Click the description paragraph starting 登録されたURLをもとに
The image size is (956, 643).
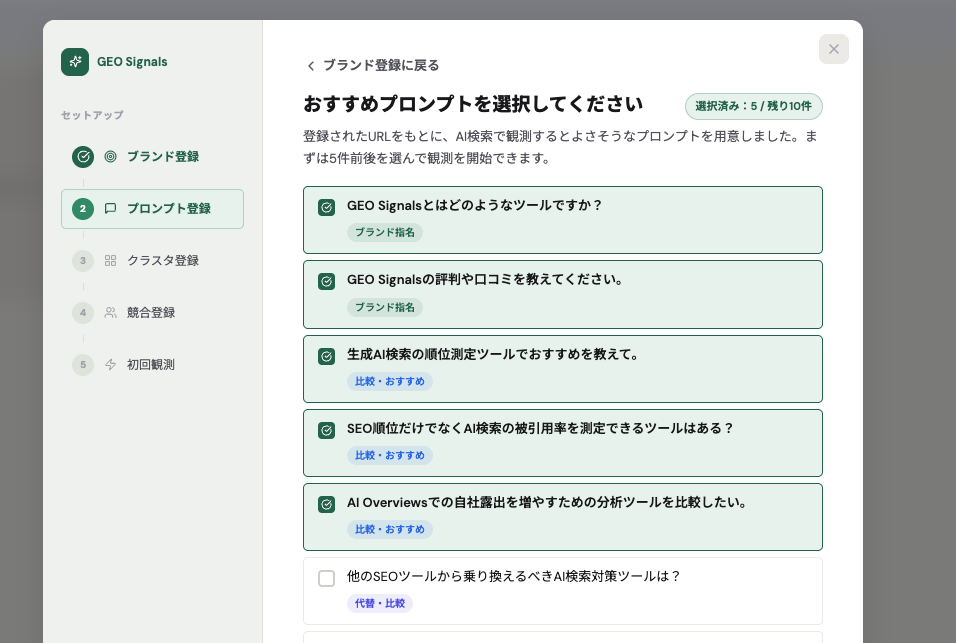tap(560, 147)
